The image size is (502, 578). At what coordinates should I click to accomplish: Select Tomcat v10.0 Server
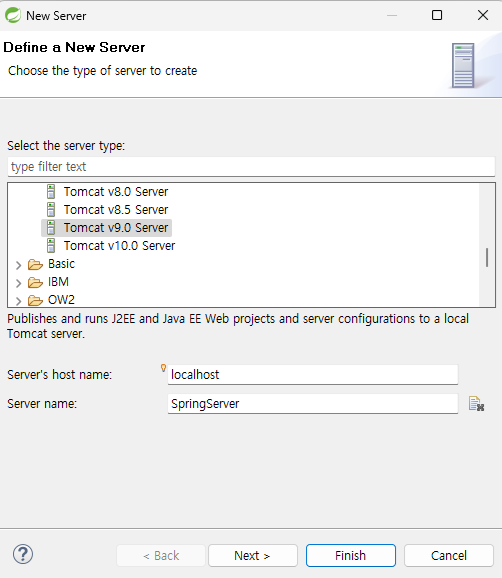click(x=119, y=246)
